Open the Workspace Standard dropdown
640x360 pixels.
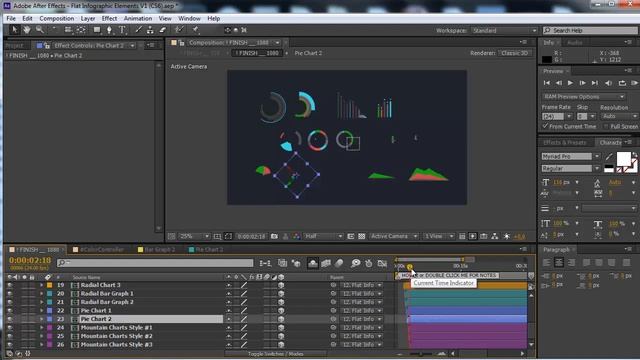(504, 31)
